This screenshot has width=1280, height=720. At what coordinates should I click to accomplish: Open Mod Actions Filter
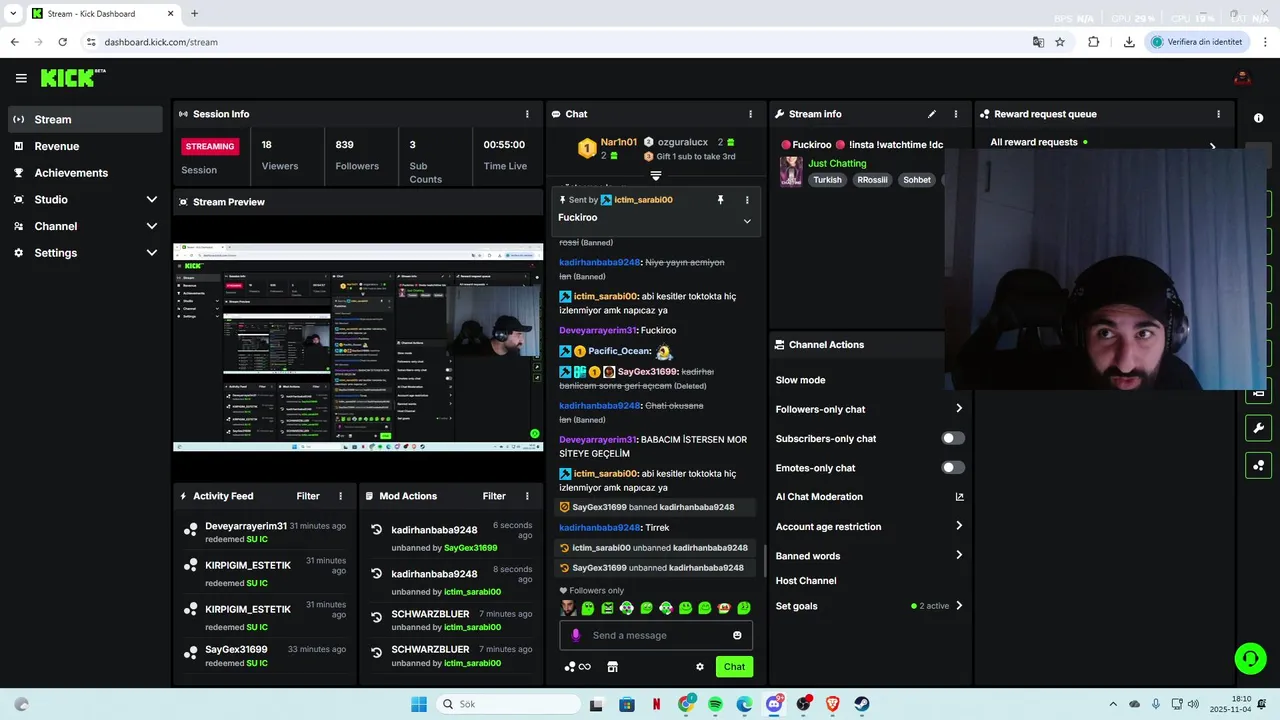click(x=494, y=496)
